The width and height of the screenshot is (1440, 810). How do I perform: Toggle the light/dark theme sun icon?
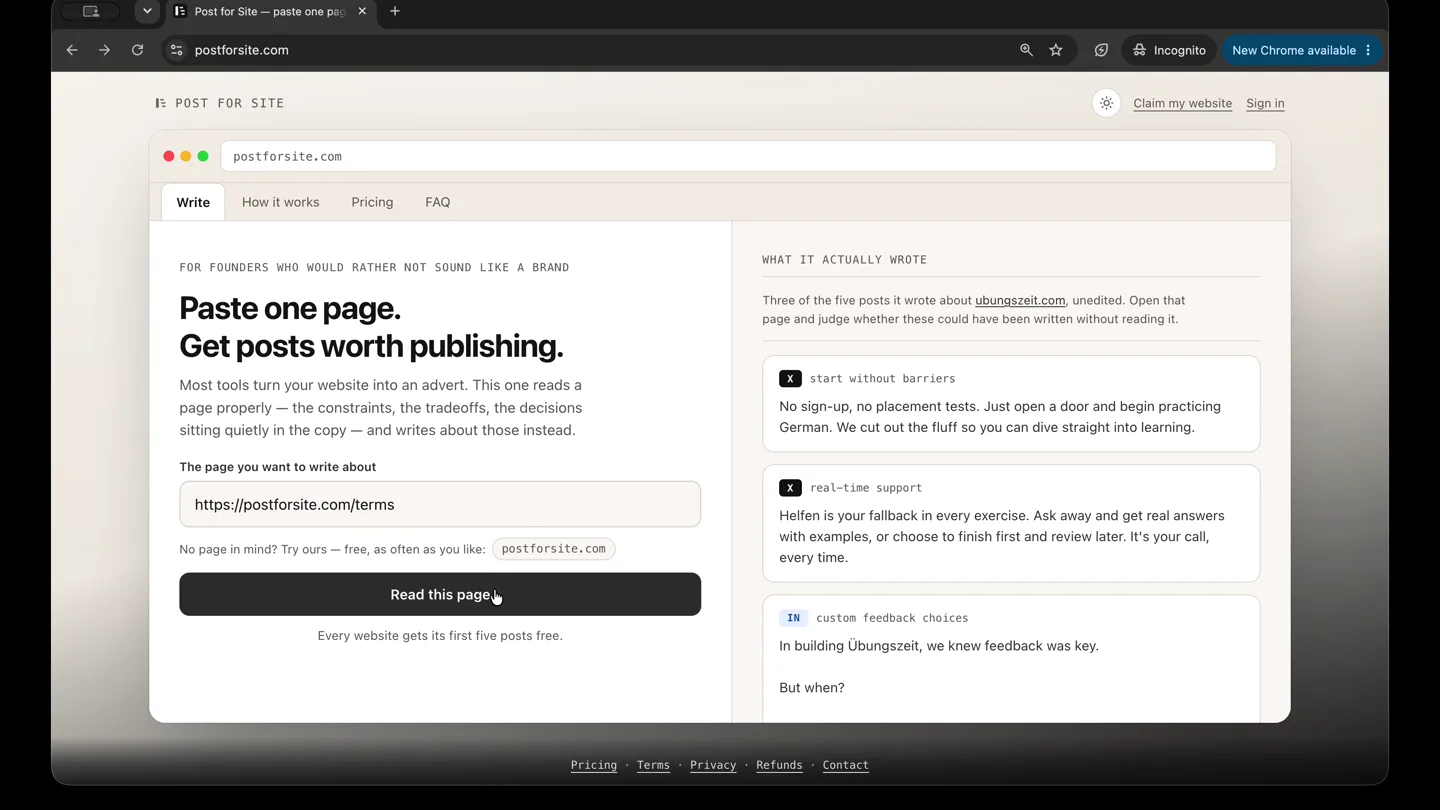click(x=1106, y=103)
